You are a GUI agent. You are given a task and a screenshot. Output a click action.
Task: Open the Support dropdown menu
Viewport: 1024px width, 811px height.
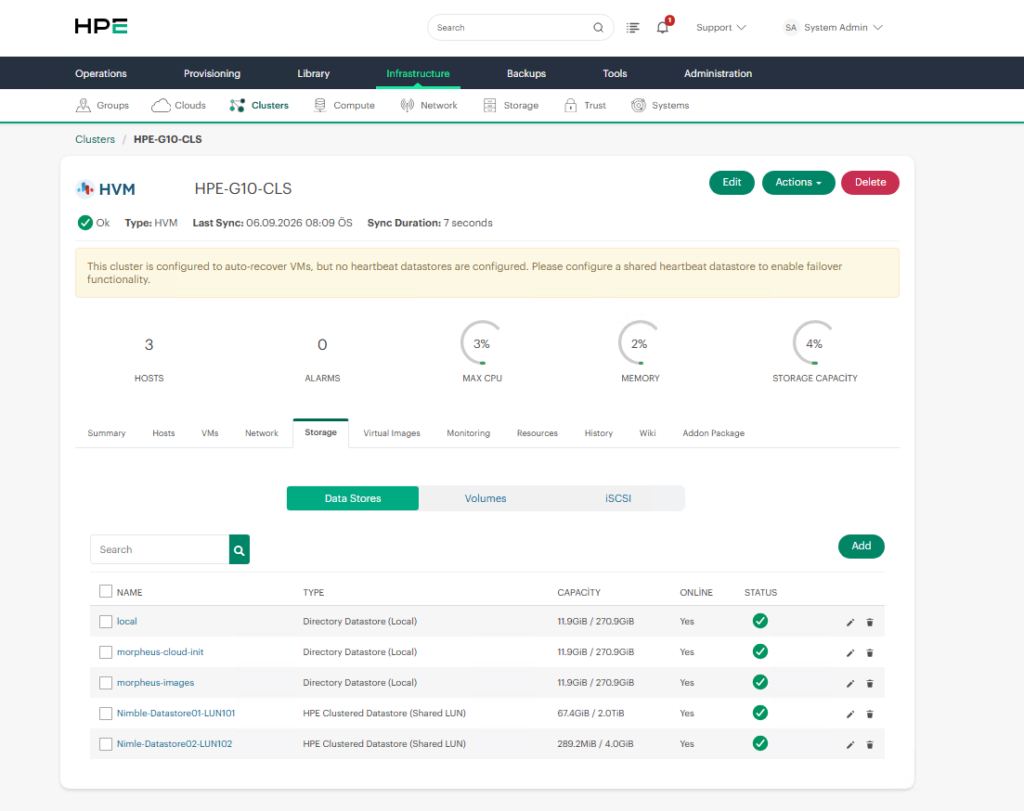coord(721,27)
